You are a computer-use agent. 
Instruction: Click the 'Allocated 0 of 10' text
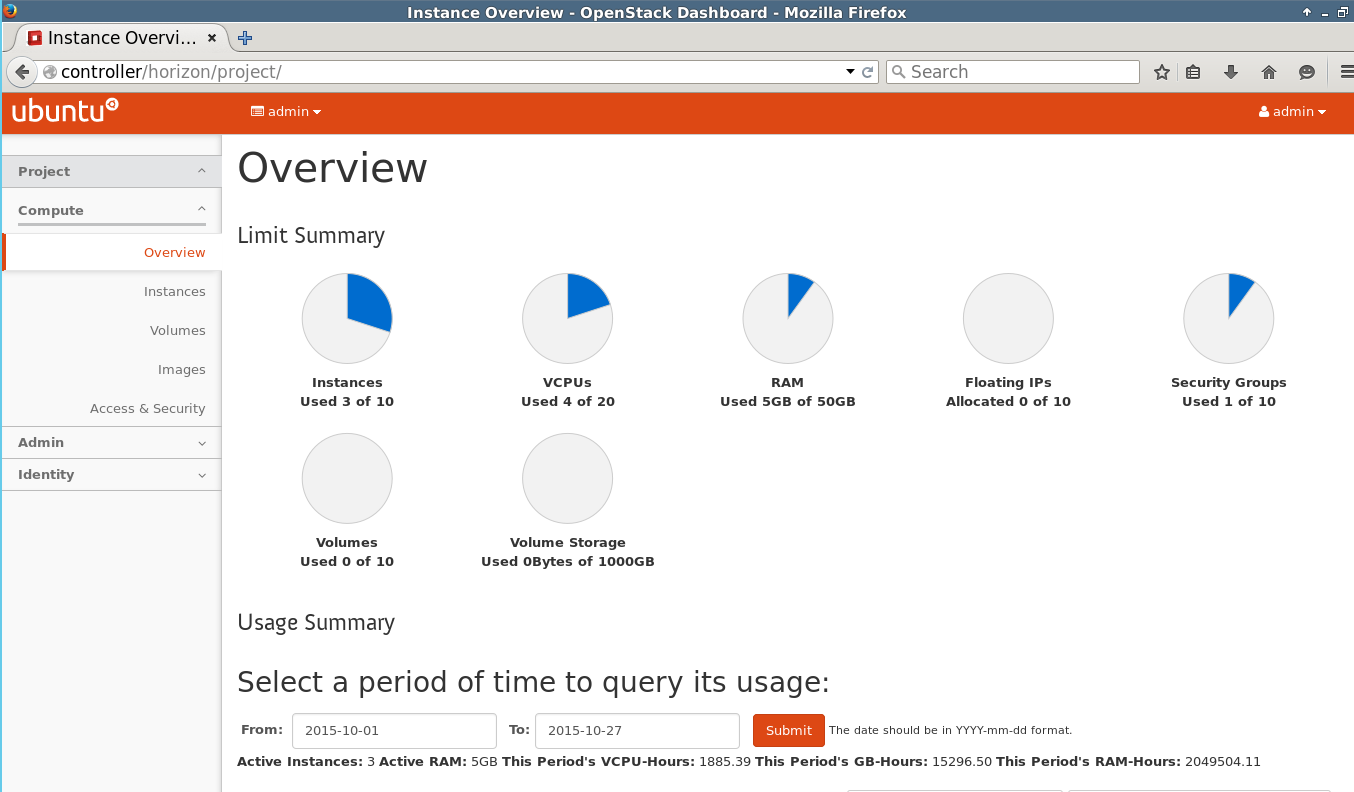pos(1008,401)
